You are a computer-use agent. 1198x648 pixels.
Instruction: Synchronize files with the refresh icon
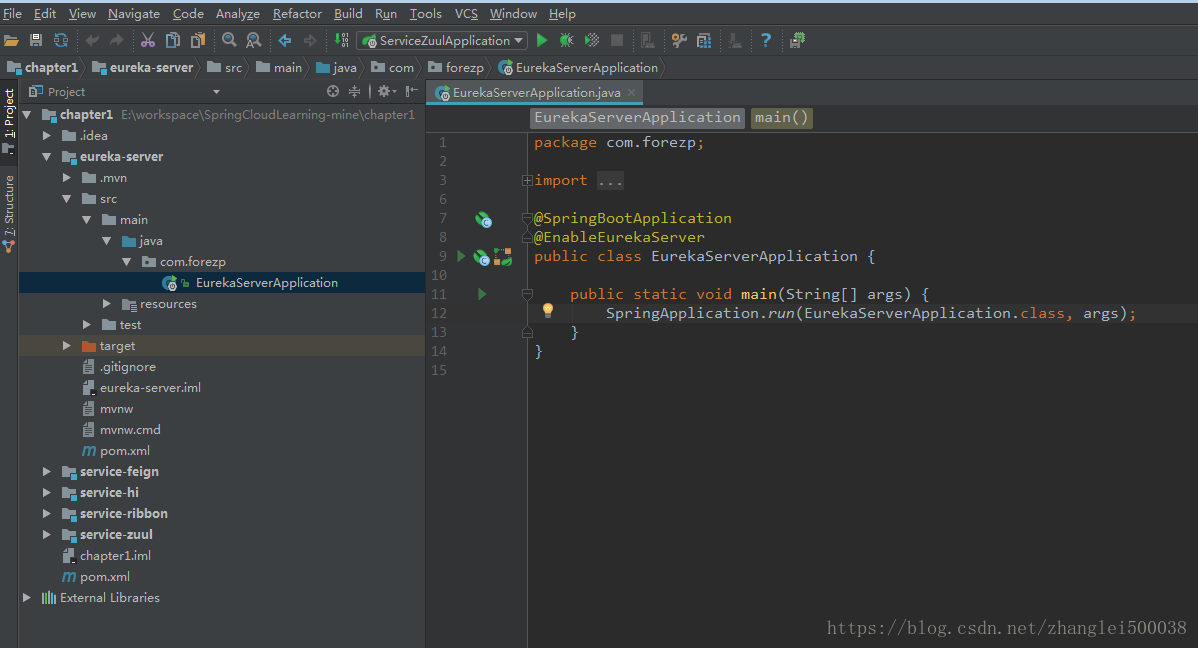point(60,40)
